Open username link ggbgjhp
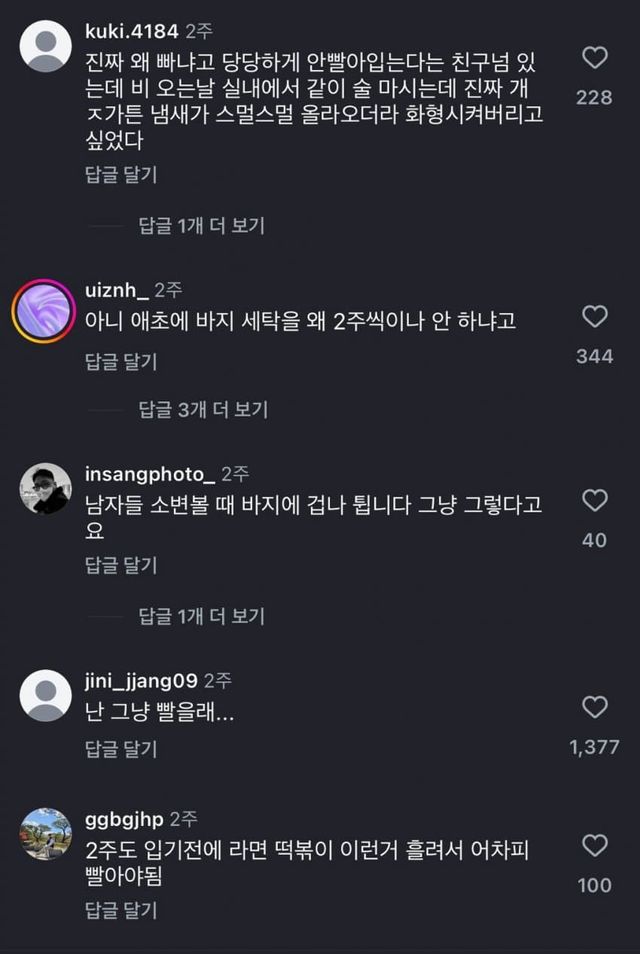This screenshot has width=640, height=954. tap(126, 819)
